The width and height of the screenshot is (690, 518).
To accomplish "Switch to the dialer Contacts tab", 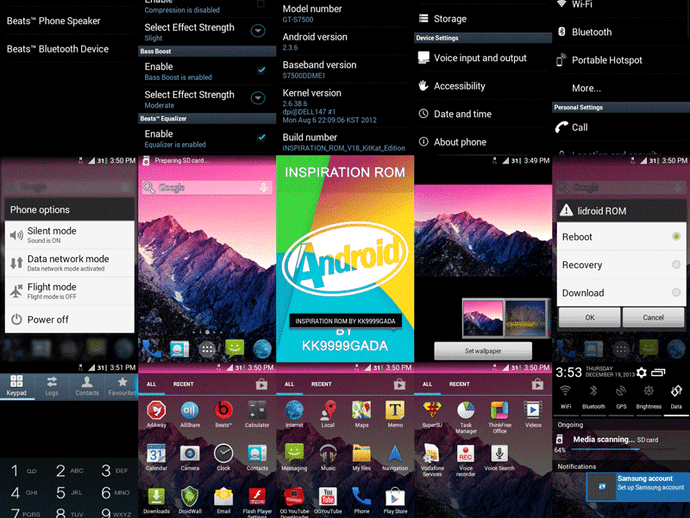I will [87, 386].
